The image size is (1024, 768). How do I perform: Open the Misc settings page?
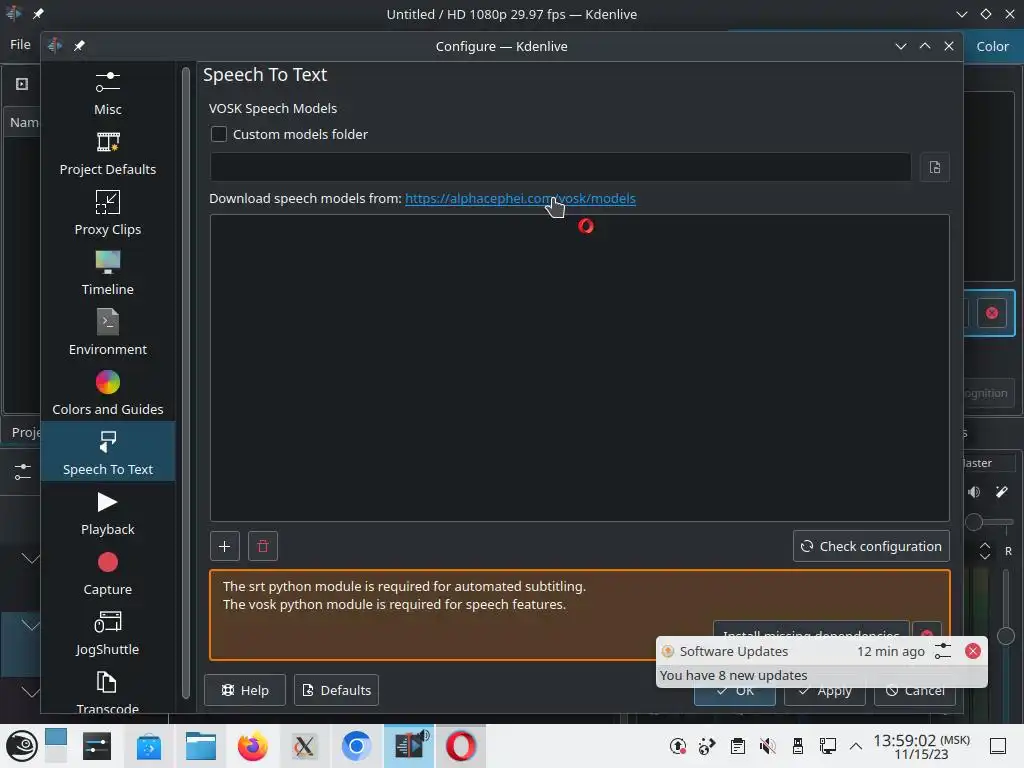[108, 93]
